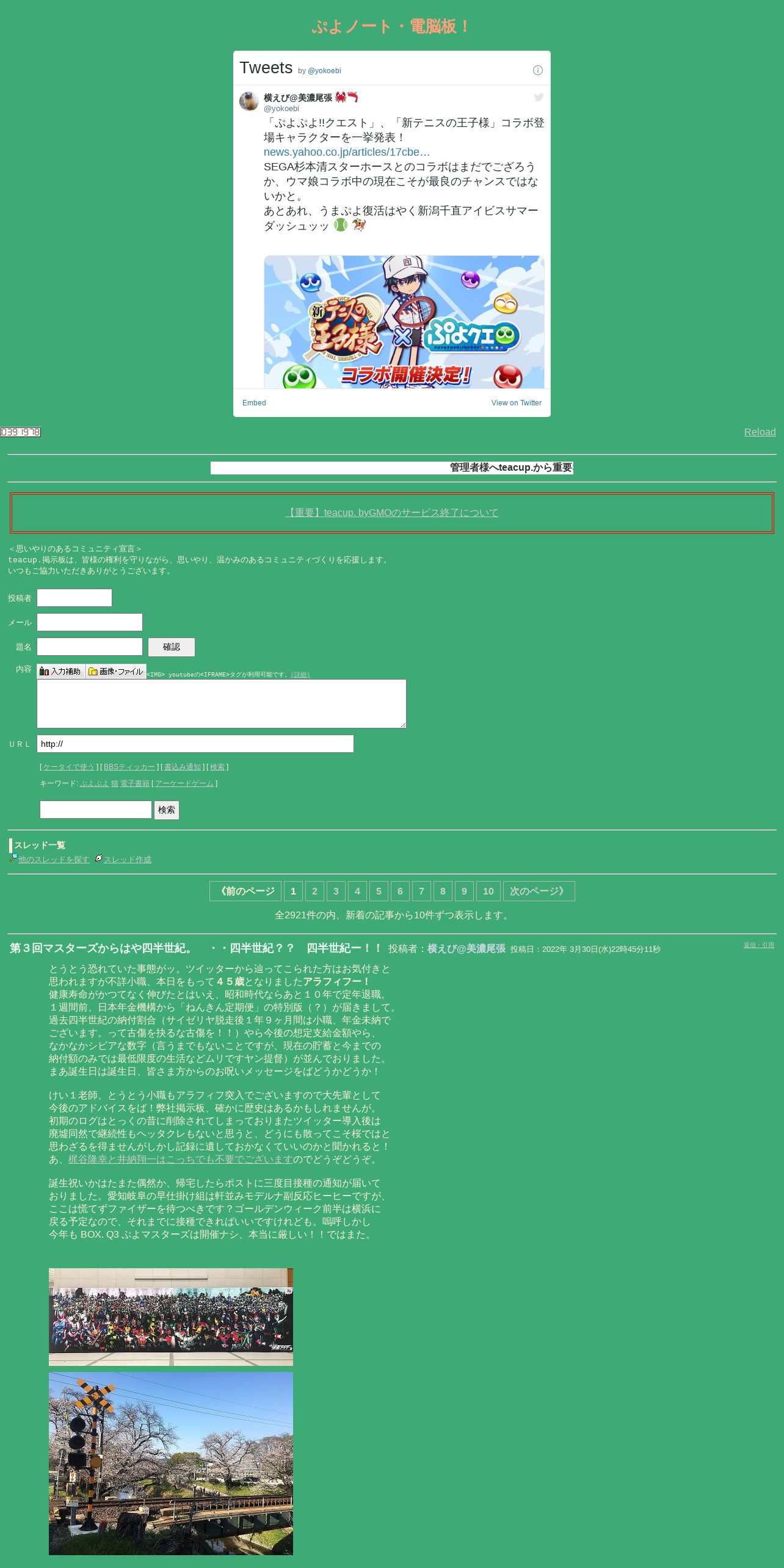This screenshot has width=784, height=1568.
Task: Select page 6 in pagination
Action: pyautogui.click(x=400, y=891)
